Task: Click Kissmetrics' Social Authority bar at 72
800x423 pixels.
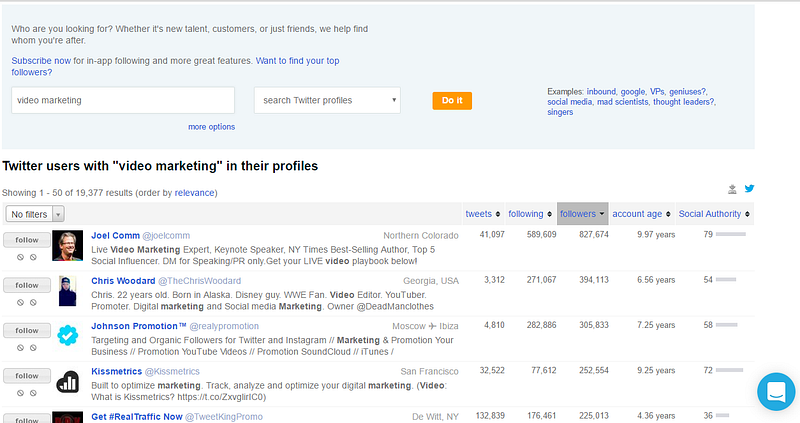Action: tap(730, 370)
